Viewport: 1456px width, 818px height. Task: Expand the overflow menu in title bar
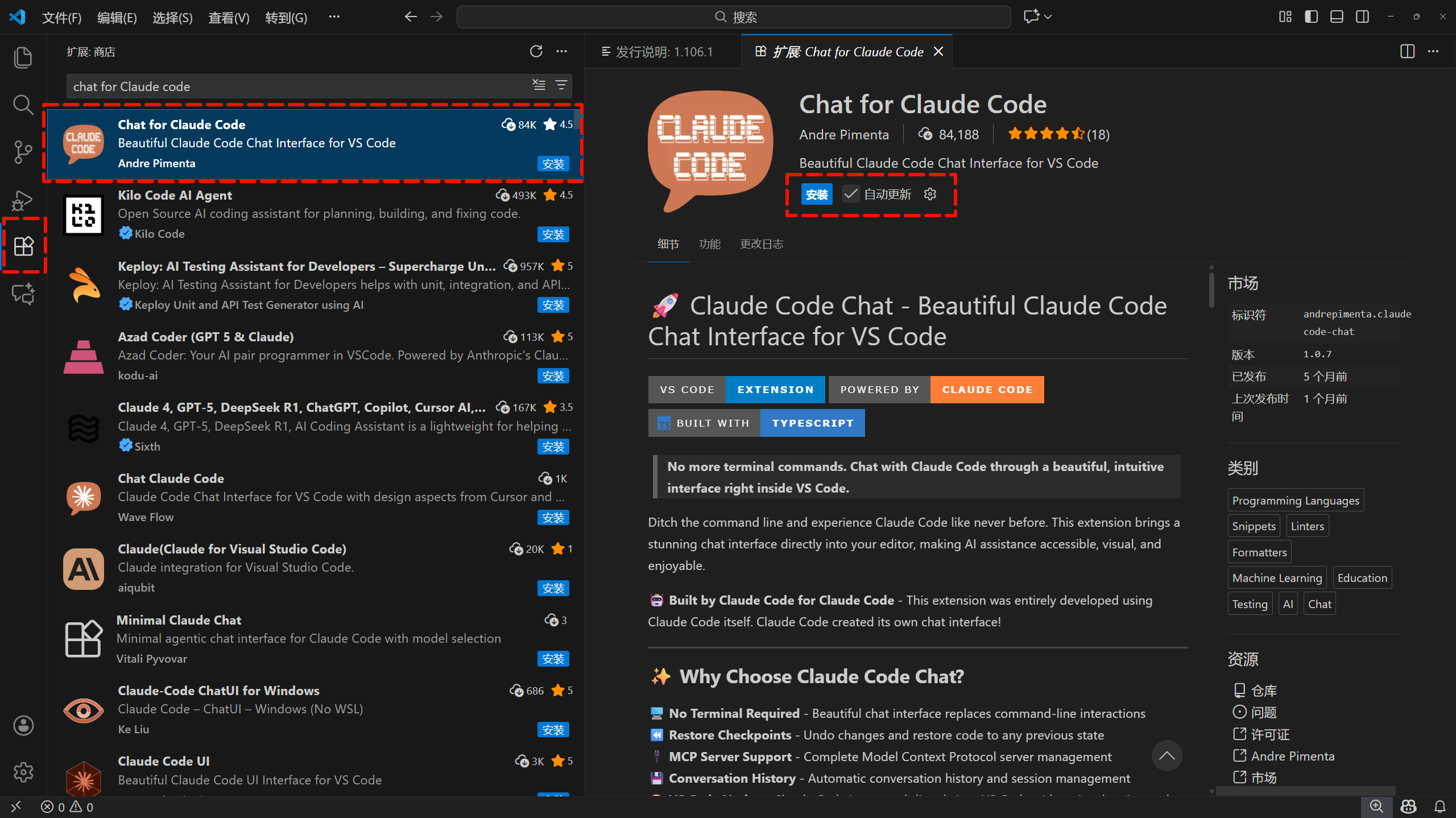[x=334, y=17]
